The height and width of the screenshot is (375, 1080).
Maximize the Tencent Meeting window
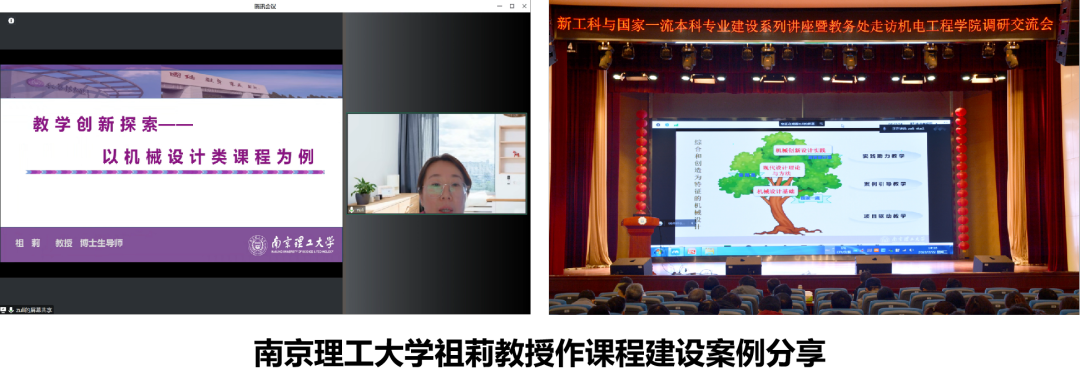[512, 6]
